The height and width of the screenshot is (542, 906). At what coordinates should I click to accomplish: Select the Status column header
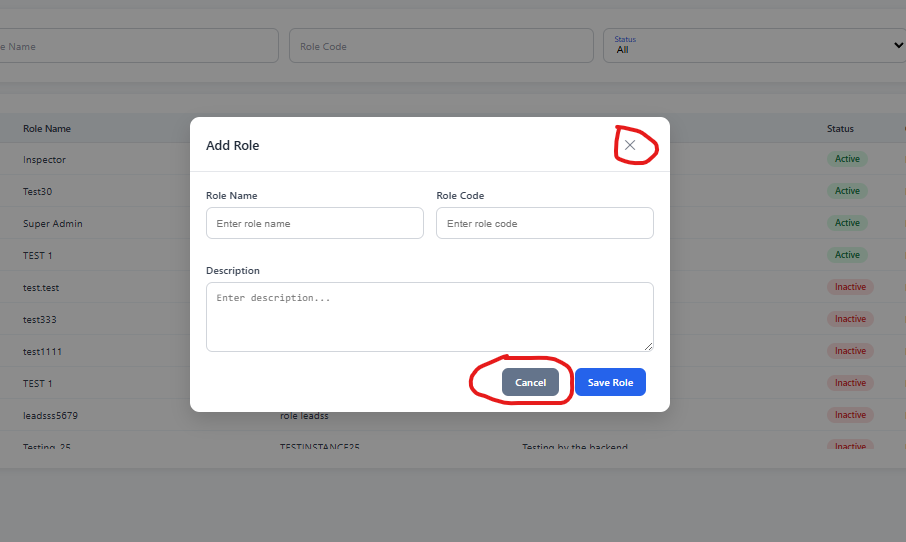pos(840,128)
